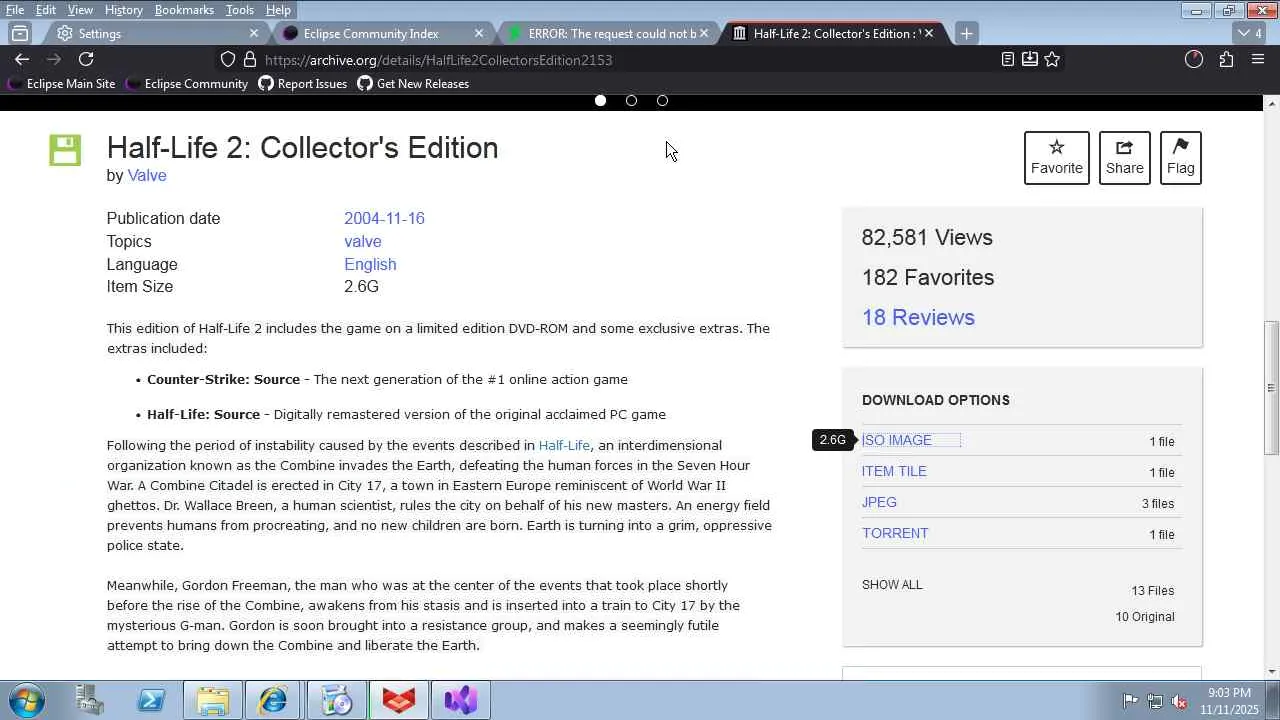Open the red fox taskbar application

point(399,701)
